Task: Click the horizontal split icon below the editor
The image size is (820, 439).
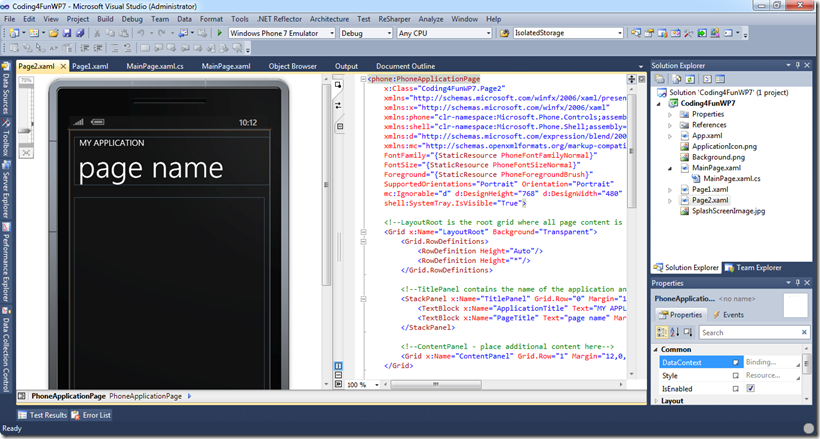Action: pyautogui.click(x=338, y=375)
